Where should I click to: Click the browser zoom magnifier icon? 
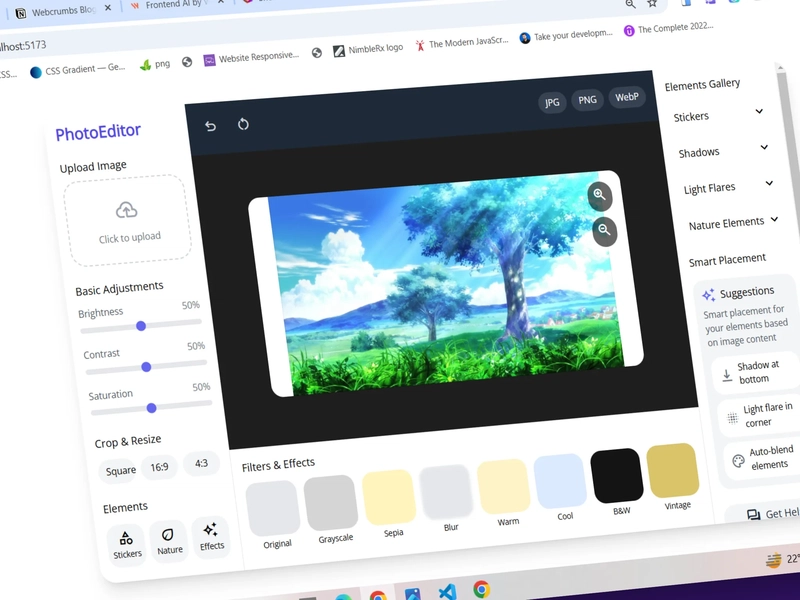(x=631, y=4)
